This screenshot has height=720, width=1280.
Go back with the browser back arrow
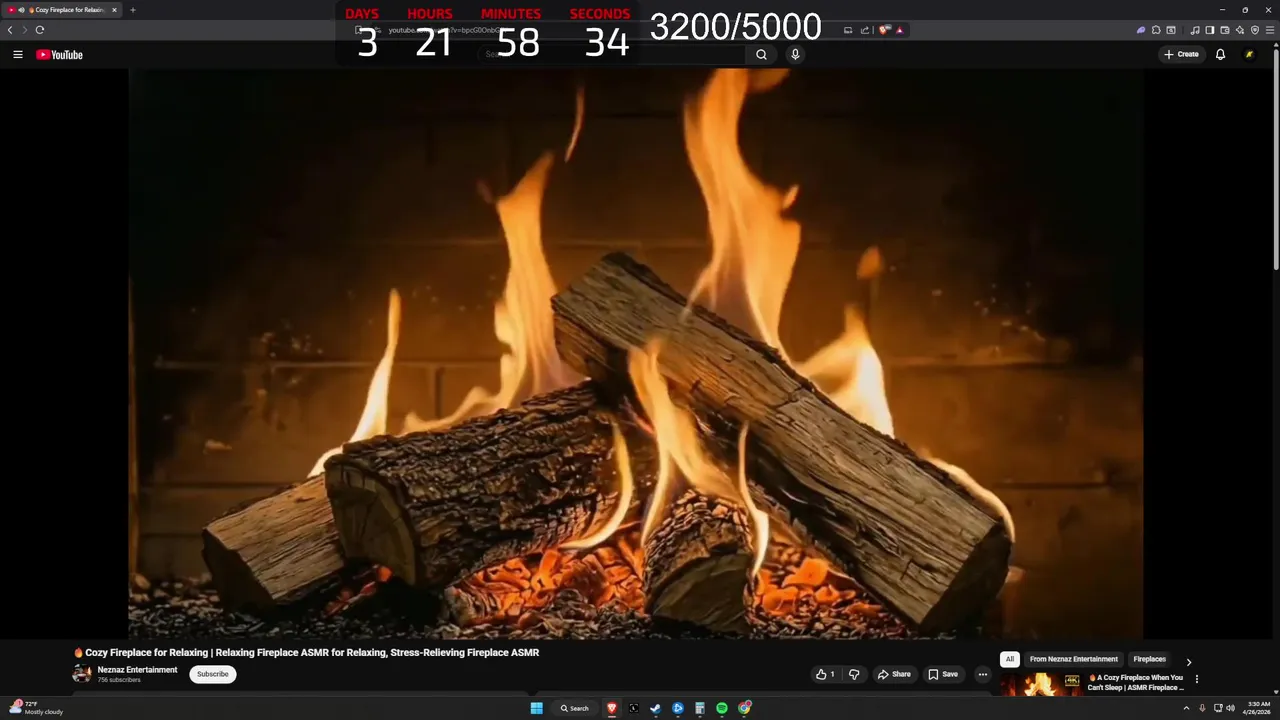point(10,30)
